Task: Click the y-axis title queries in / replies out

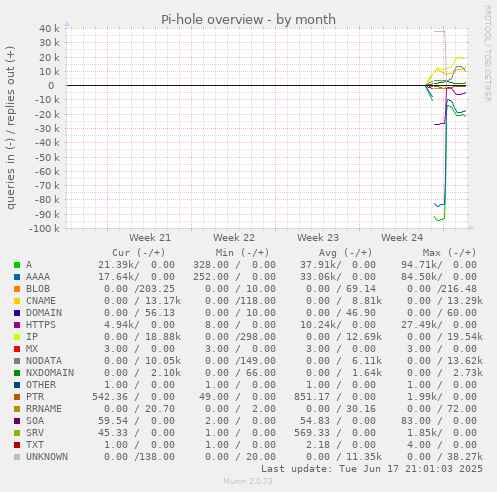Action: point(10,128)
